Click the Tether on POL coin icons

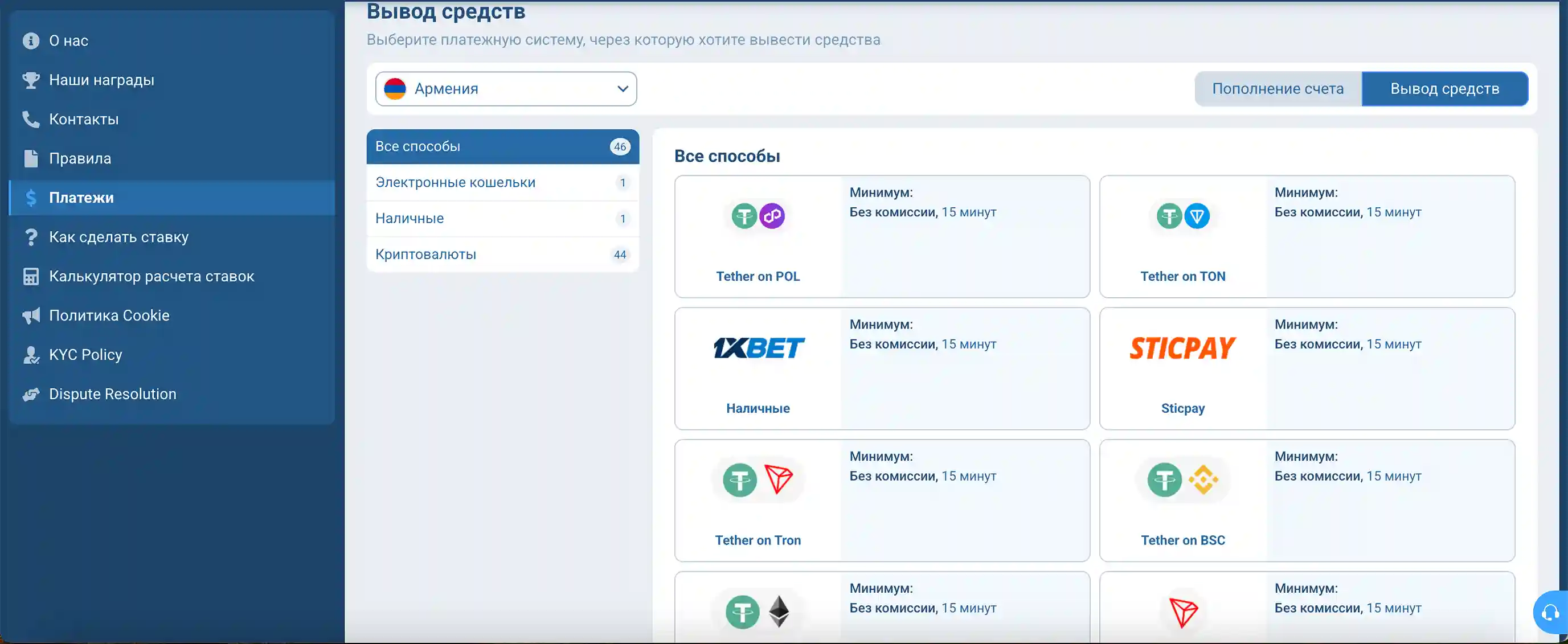[758, 215]
